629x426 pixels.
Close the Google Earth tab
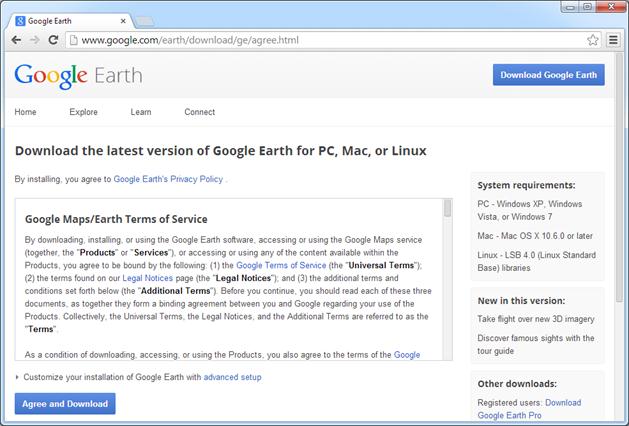click(x=123, y=21)
